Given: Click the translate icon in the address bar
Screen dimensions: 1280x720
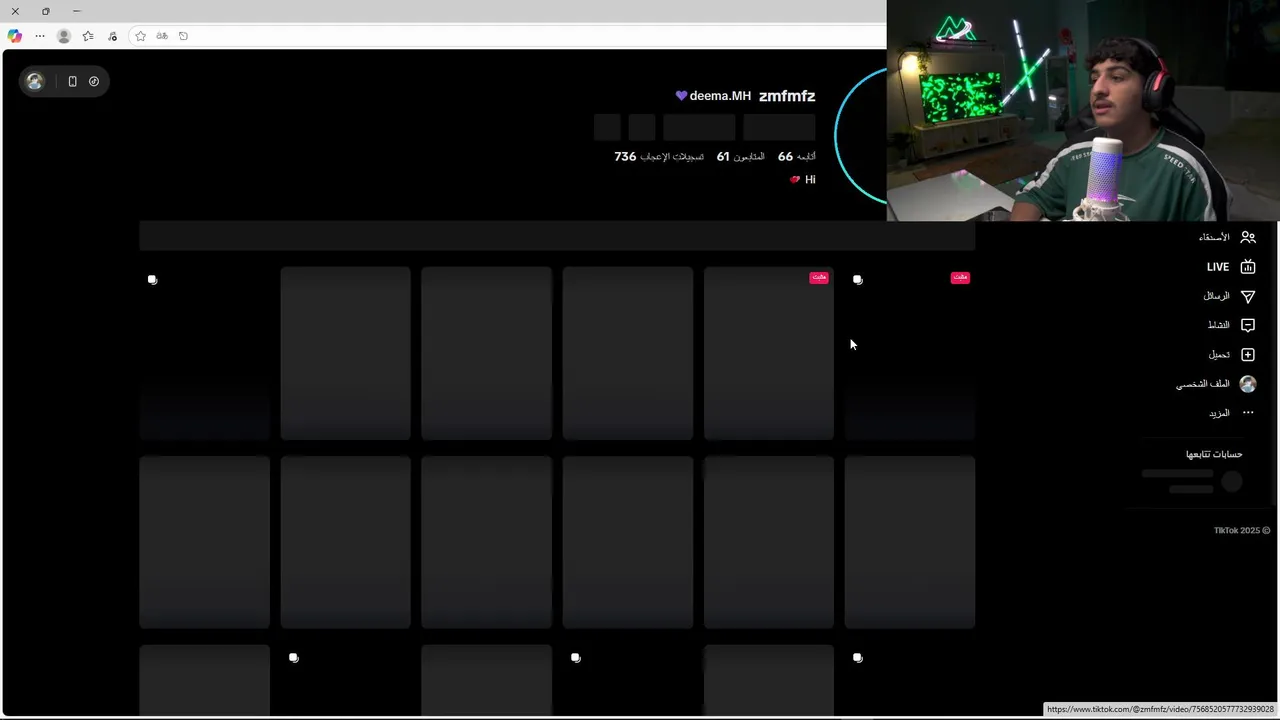Looking at the screenshot, I should point(162,36).
